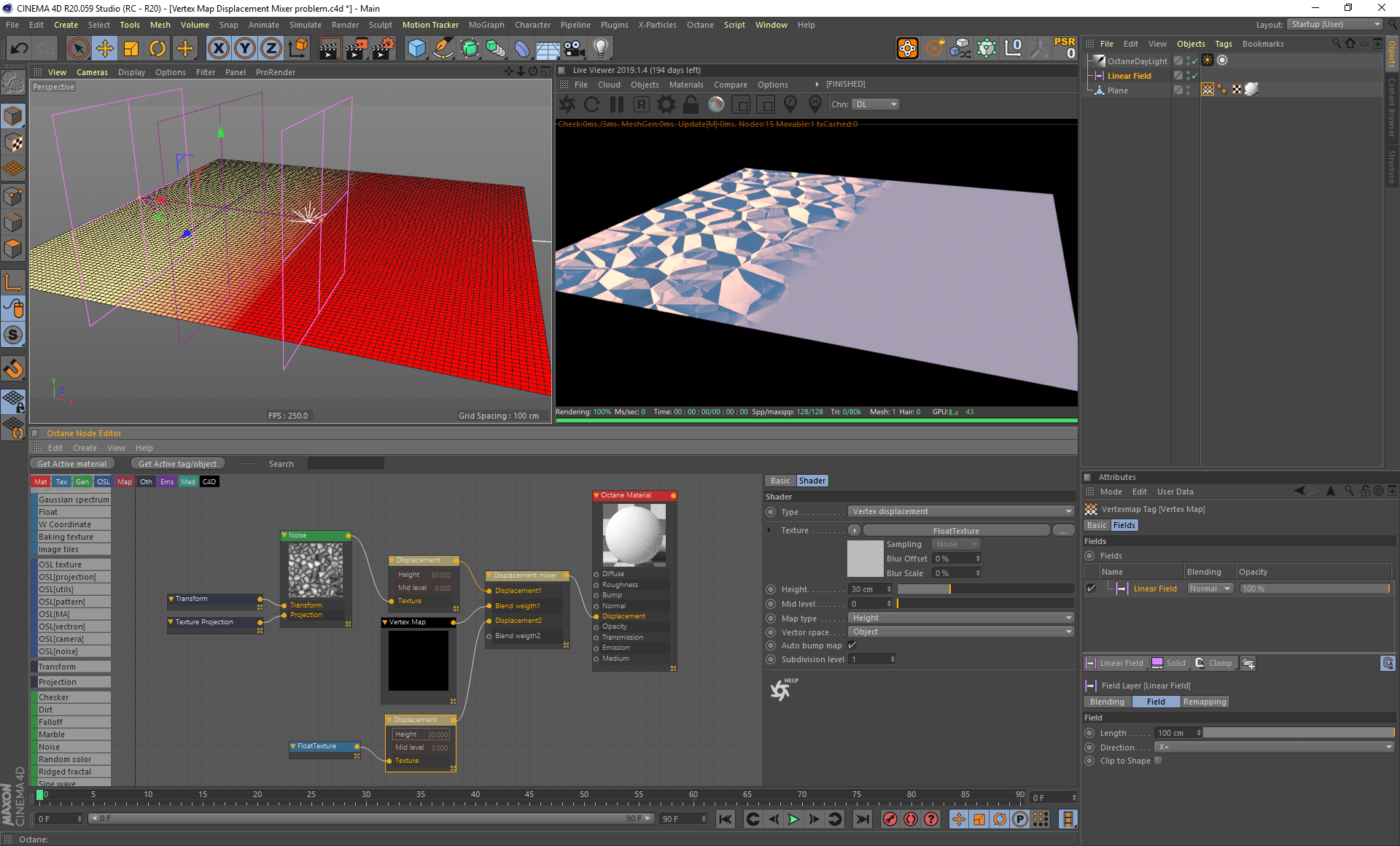Image resolution: width=1400 pixels, height=846 pixels.
Task: Activate the Rotate tool
Action: tap(157, 49)
